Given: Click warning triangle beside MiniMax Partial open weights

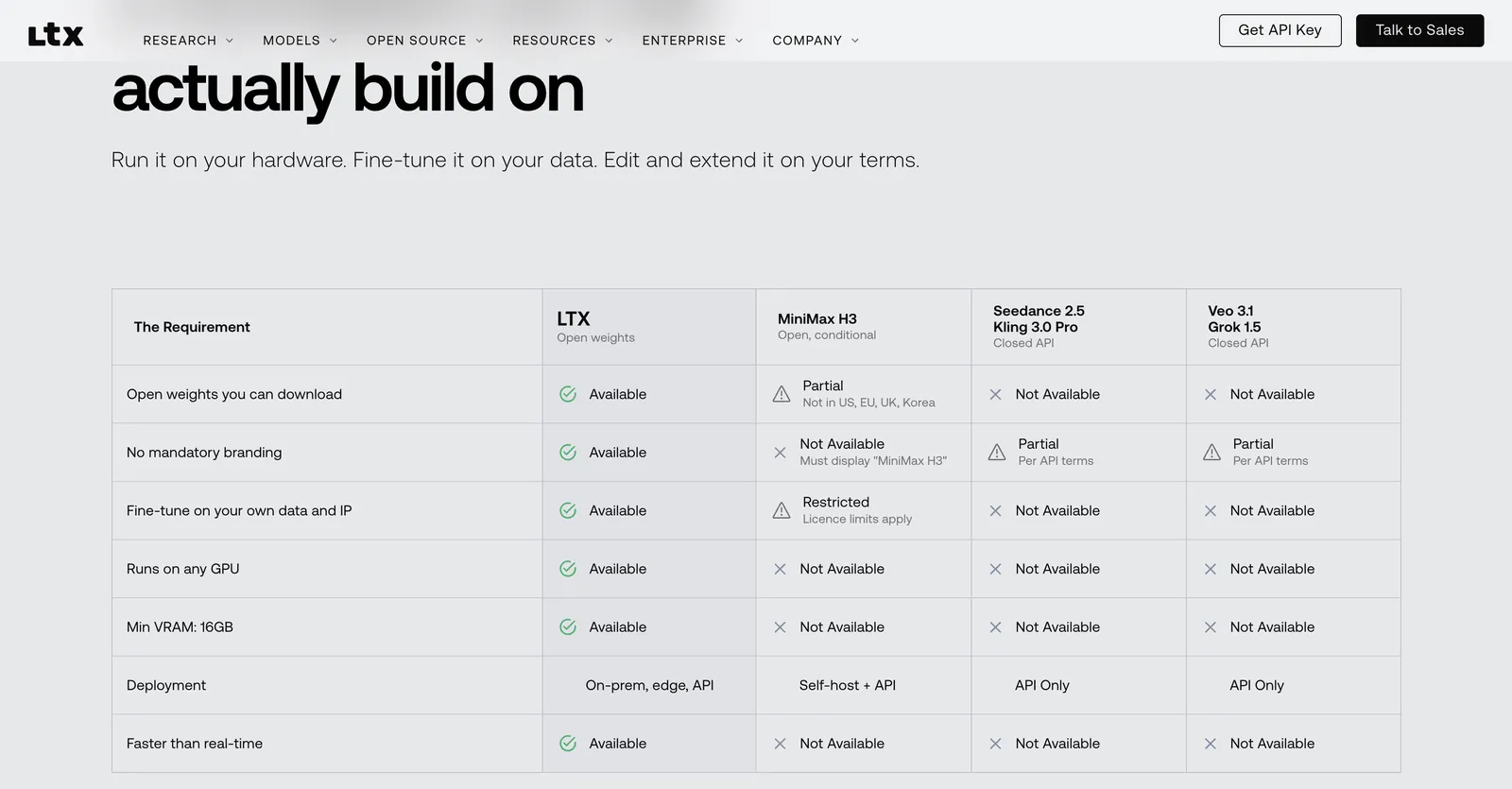Looking at the screenshot, I should click(x=782, y=394).
